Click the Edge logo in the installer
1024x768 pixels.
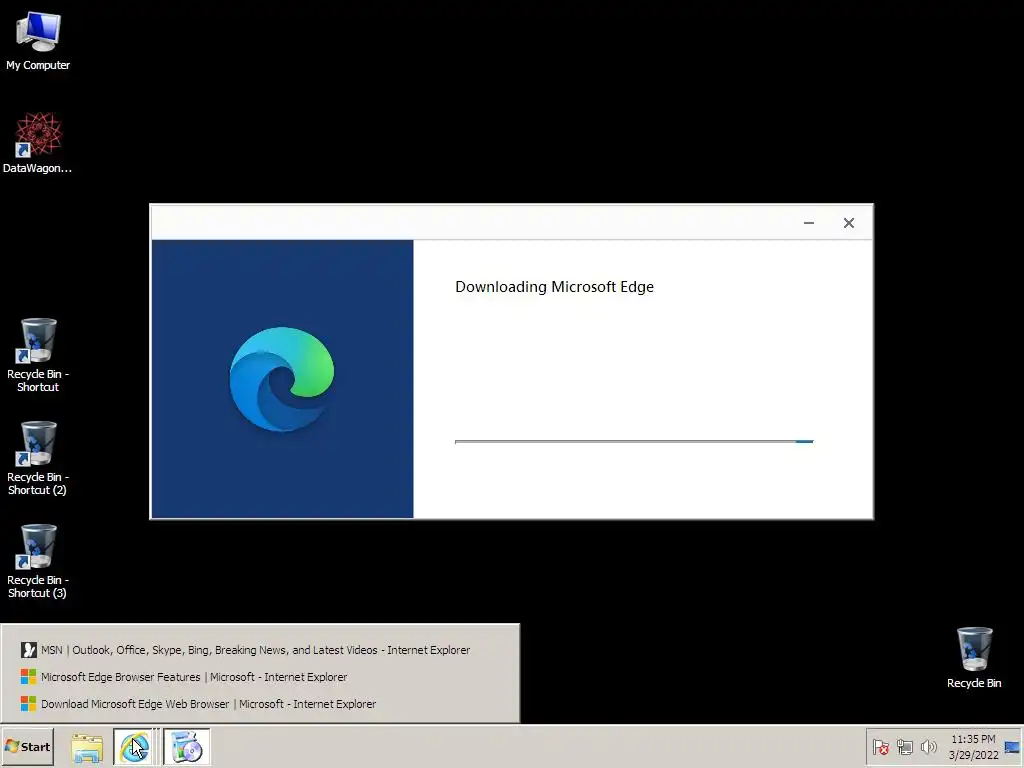[x=281, y=379]
